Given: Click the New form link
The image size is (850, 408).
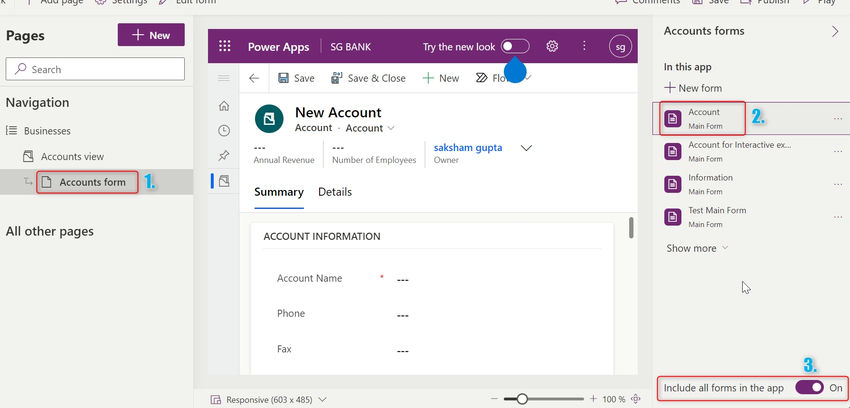Looking at the screenshot, I should (693, 88).
